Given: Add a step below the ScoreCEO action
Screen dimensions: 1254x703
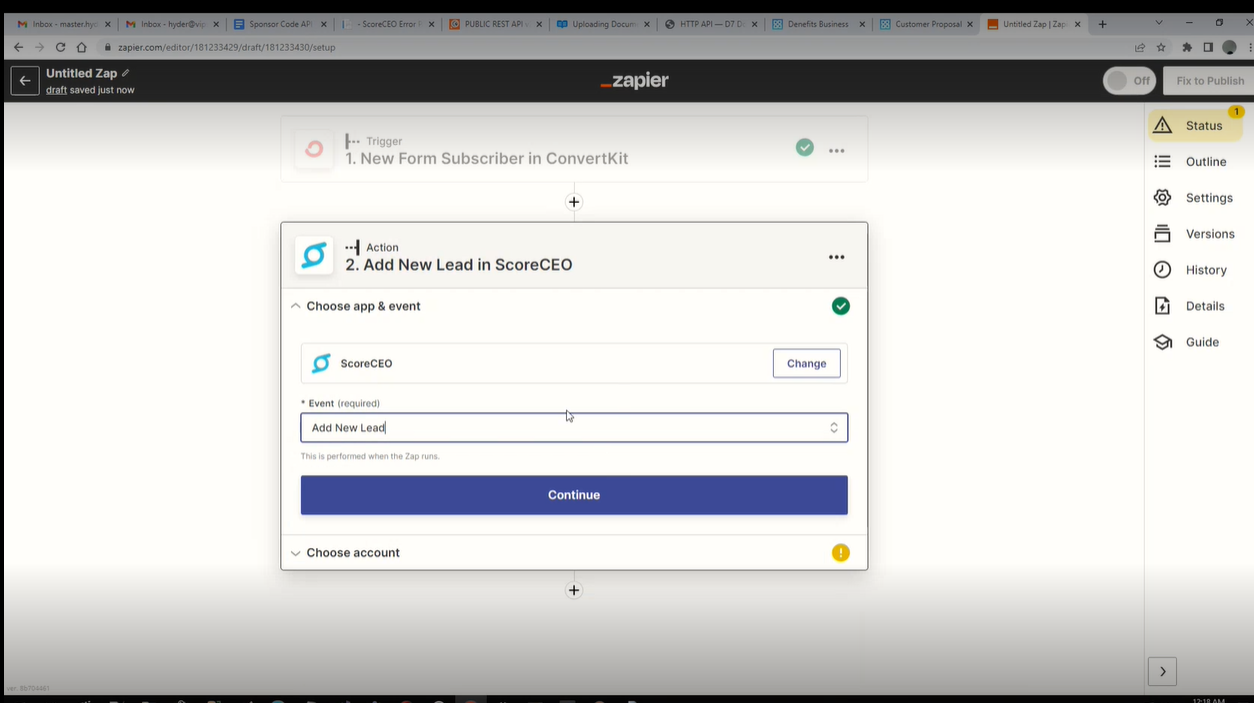Looking at the screenshot, I should [x=574, y=590].
